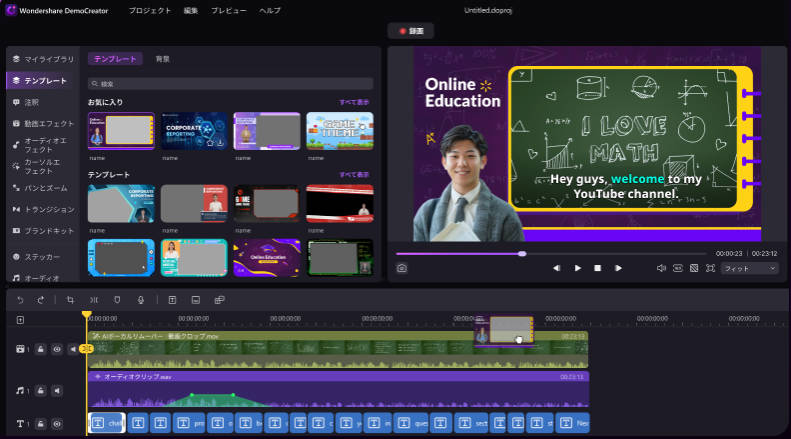Click the overlapping-windows group toolbar icon
This screenshot has height=439, width=791.
pyautogui.click(x=219, y=300)
